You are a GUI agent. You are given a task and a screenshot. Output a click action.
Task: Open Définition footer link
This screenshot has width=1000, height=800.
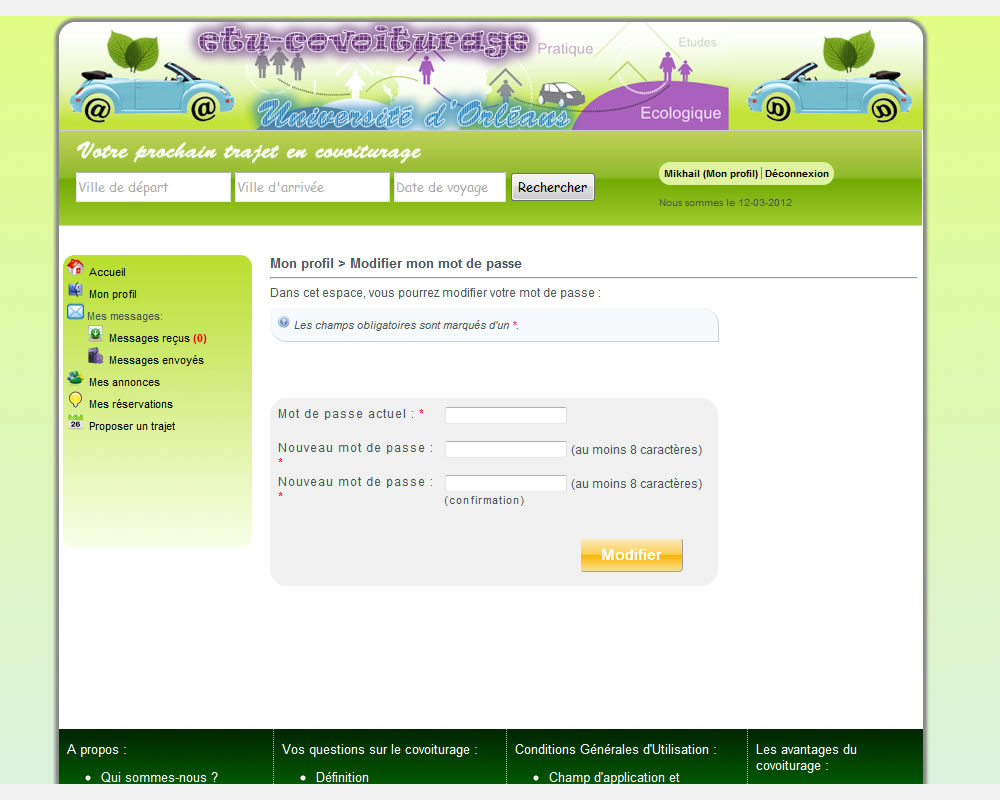pyautogui.click(x=342, y=777)
